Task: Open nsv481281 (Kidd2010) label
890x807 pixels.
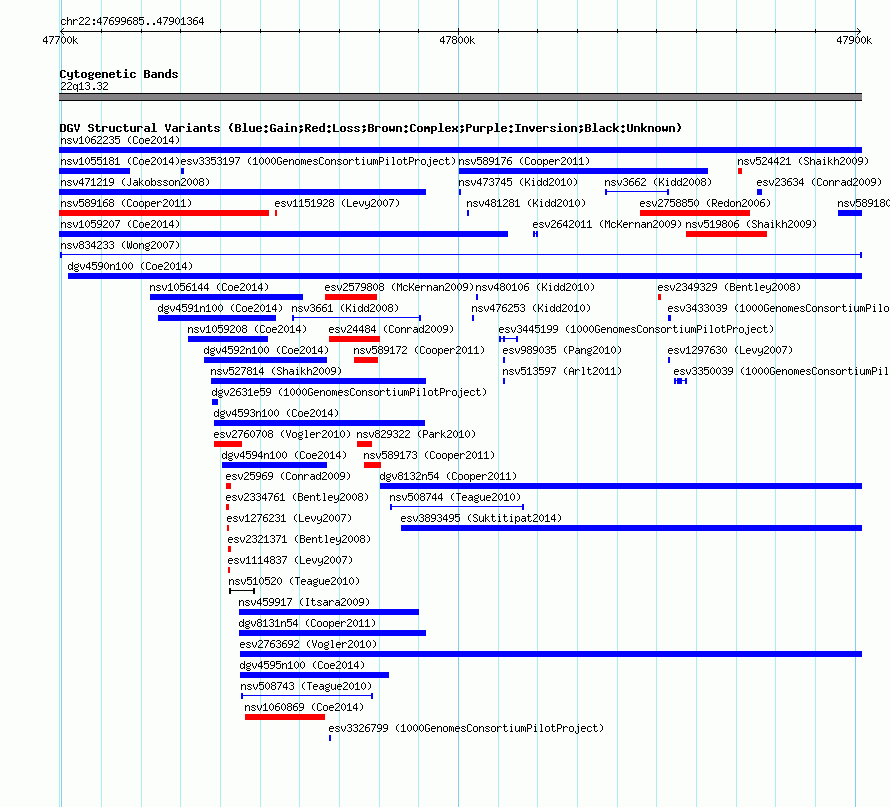Action: [x=526, y=203]
